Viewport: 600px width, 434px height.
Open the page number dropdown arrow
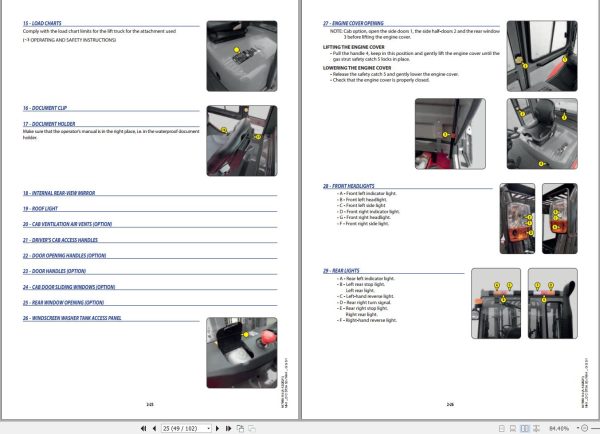pos(209,428)
